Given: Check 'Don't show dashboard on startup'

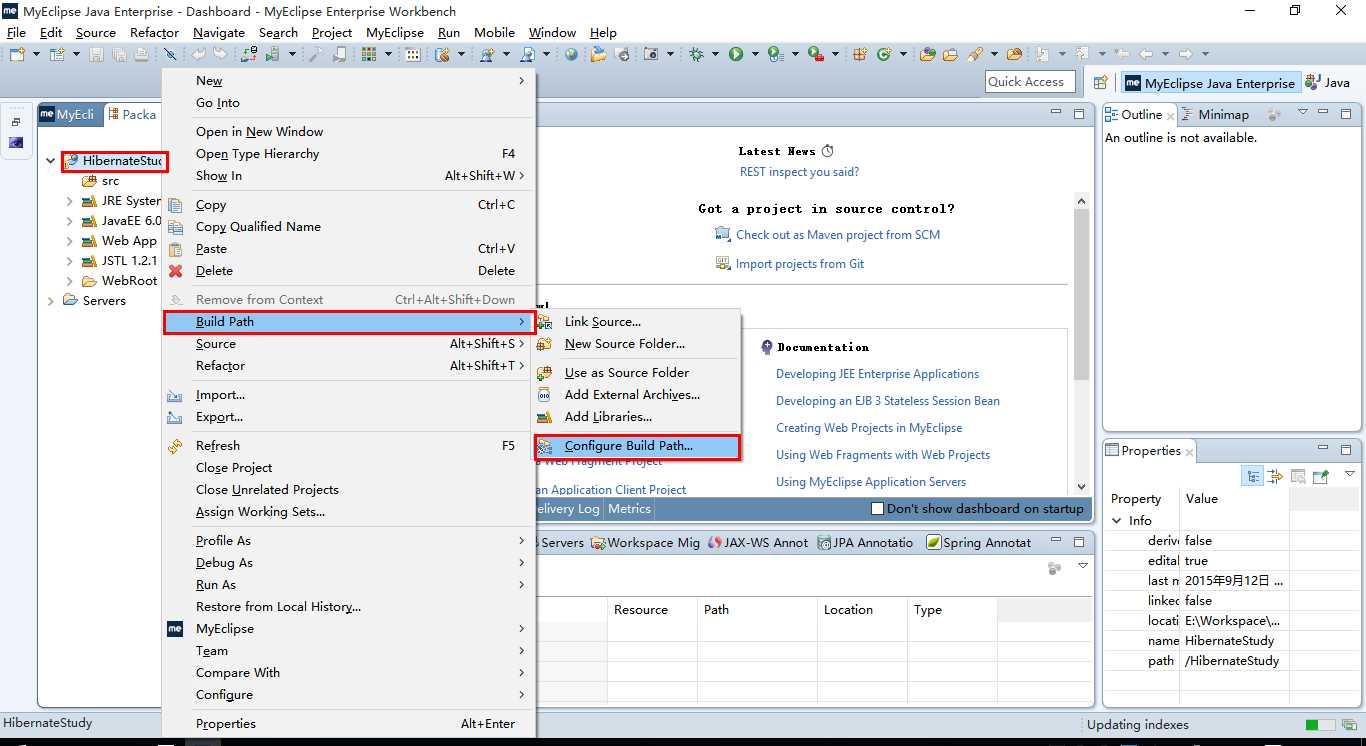Looking at the screenshot, I should pyautogui.click(x=877, y=509).
